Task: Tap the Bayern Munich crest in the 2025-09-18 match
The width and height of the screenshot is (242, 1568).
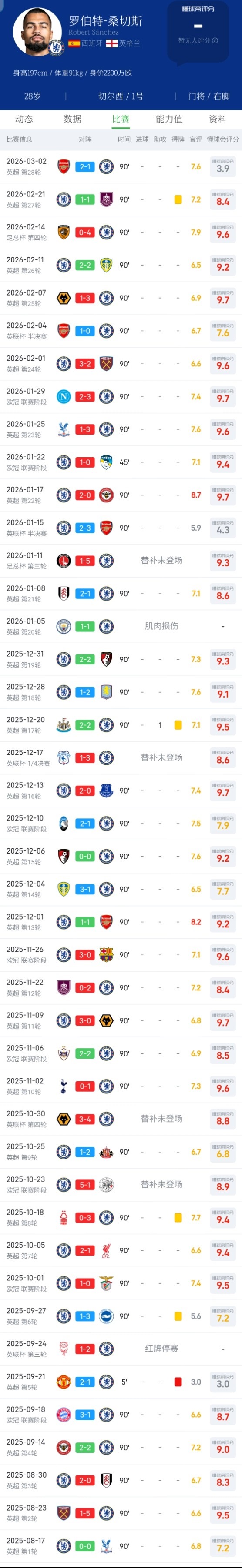Action: coord(64,1415)
